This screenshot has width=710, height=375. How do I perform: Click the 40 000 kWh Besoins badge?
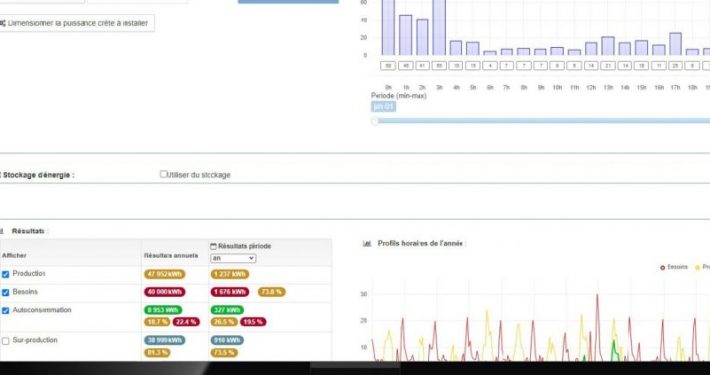click(165, 292)
